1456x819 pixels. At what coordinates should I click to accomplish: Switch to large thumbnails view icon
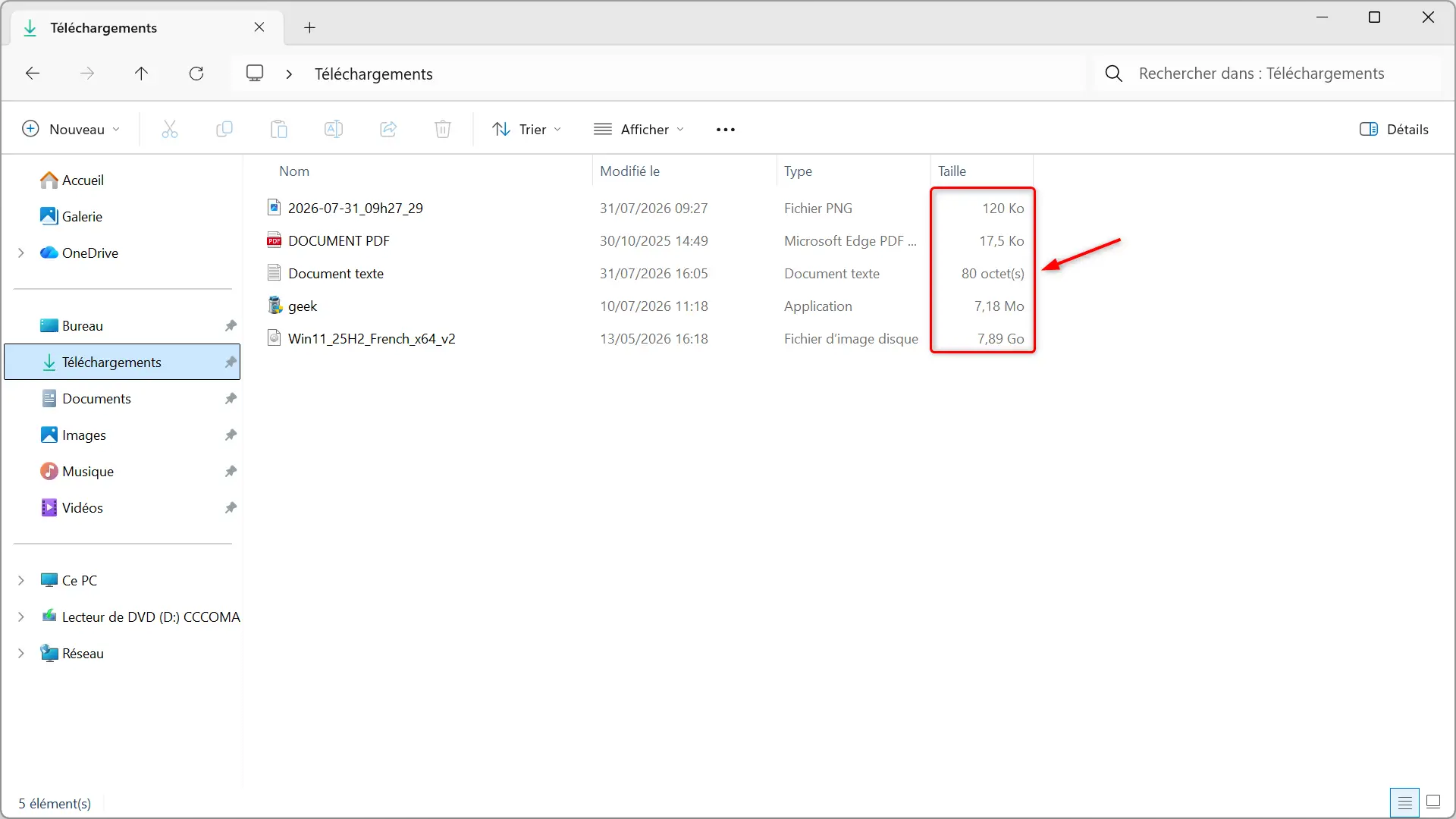tap(1433, 802)
